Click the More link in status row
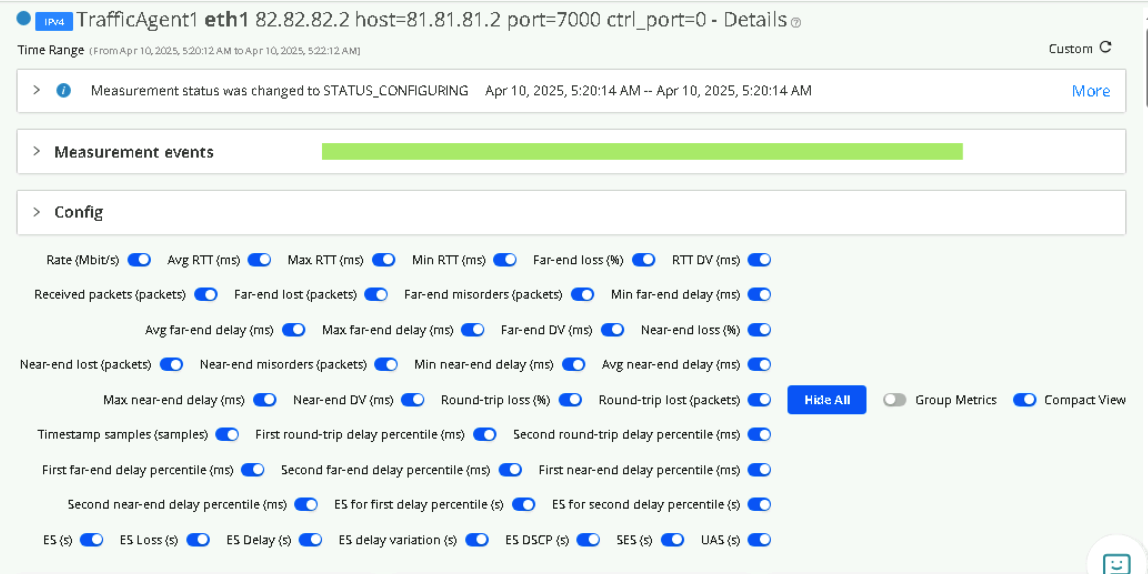This screenshot has height=574, width=1148. point(1090,91)
